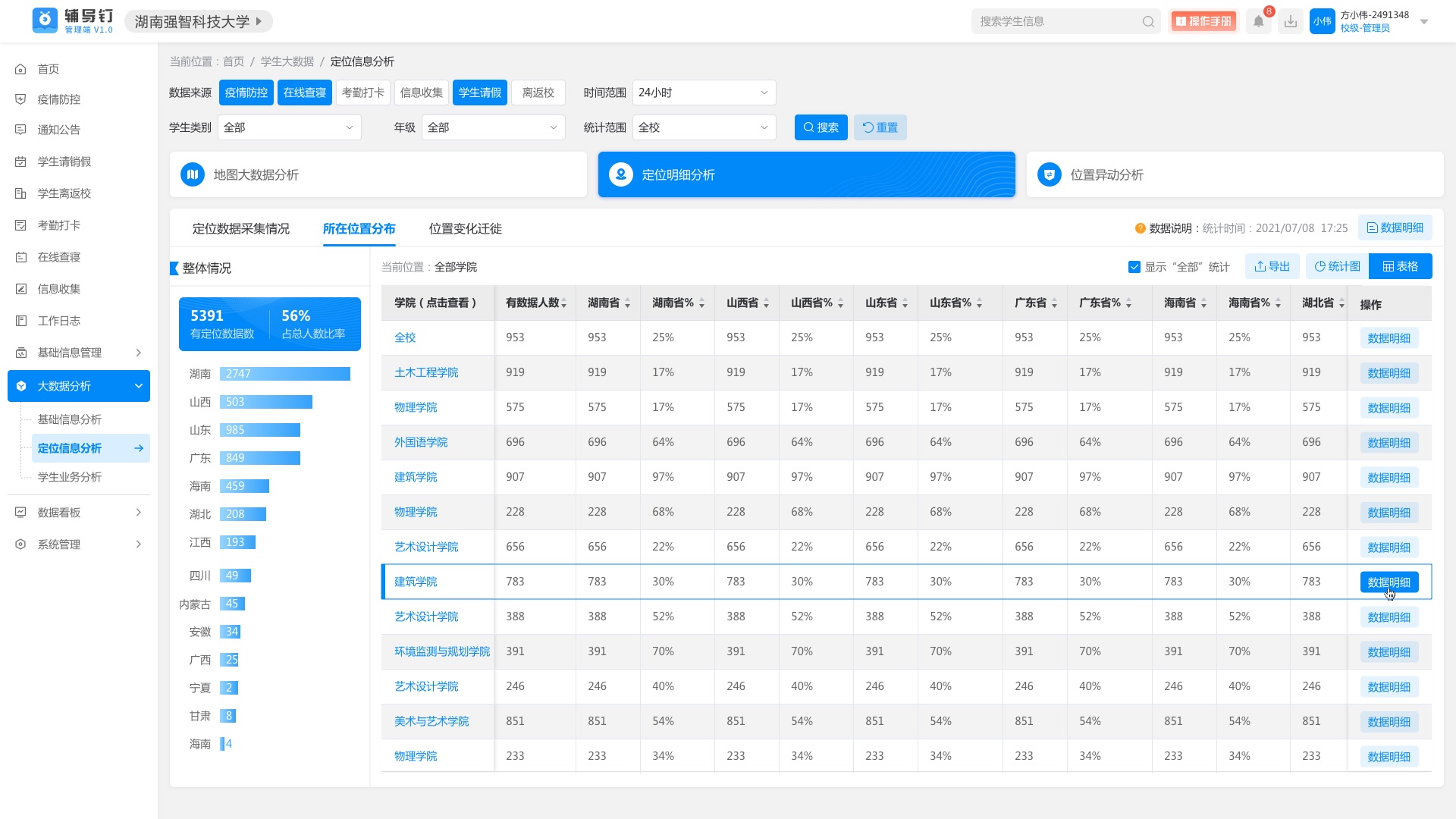Open the 时间范围 24小时 dropdown
Viewport: 1456px width, 819px height.
[703, 93]
